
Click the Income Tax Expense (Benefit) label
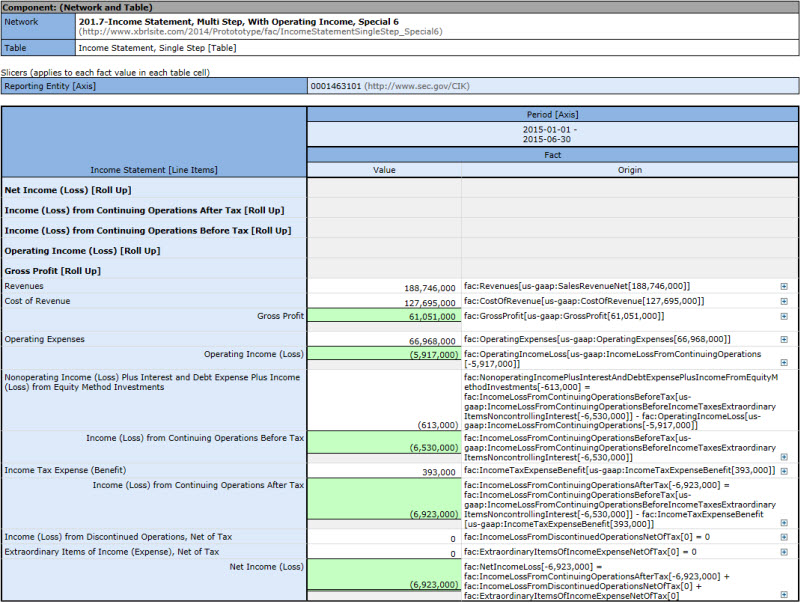pyautogui.click(x=65, y=470)
